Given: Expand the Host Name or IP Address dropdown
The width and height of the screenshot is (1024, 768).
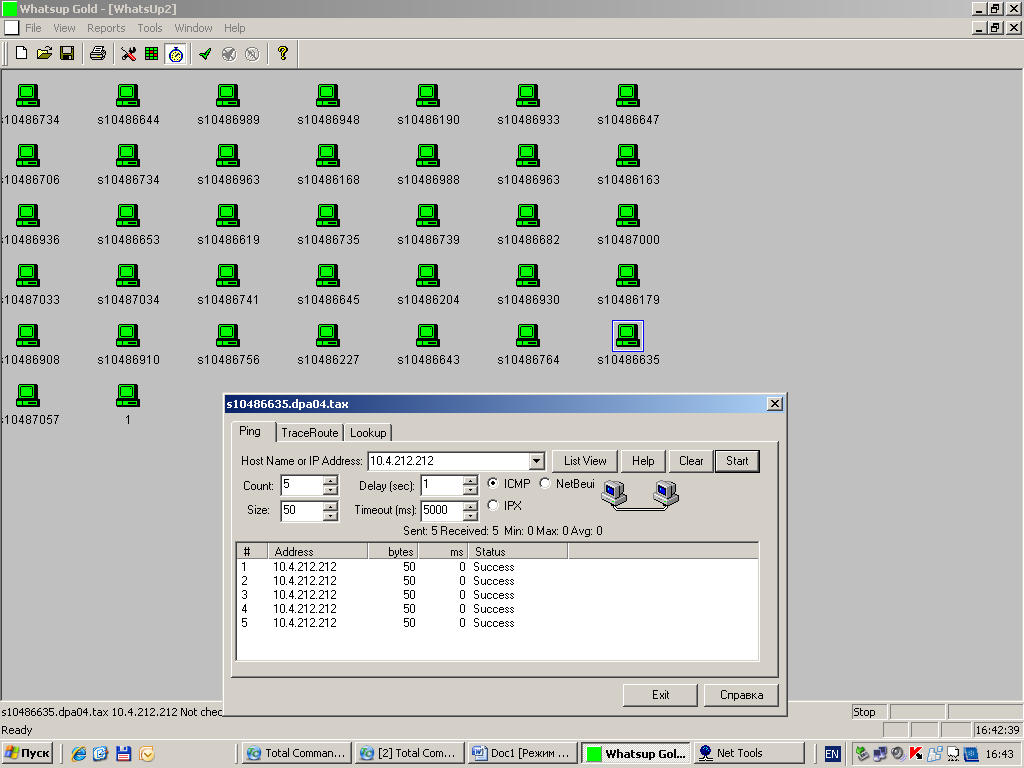Looking at the screenshot, I should (x=536, y=461).
